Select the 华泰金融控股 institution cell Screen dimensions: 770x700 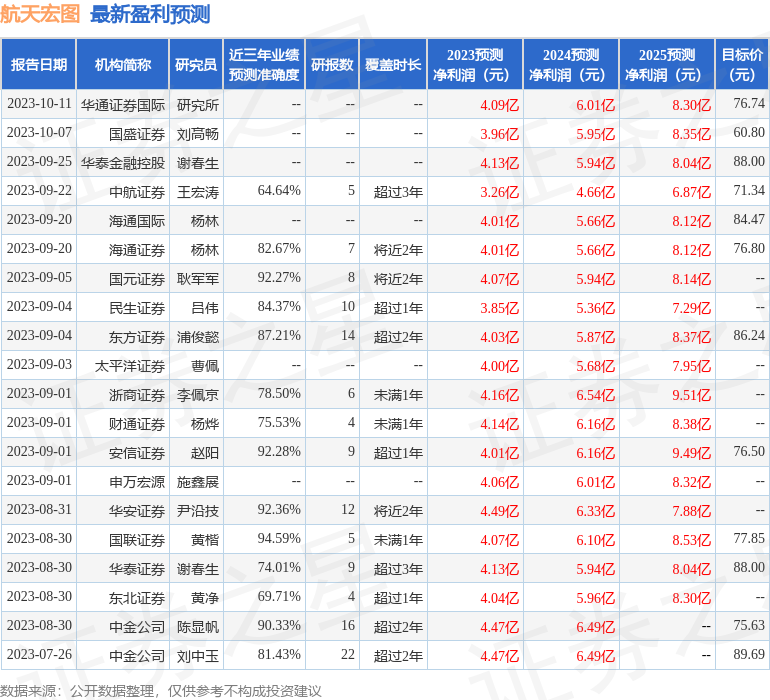[x=123, y=163]
